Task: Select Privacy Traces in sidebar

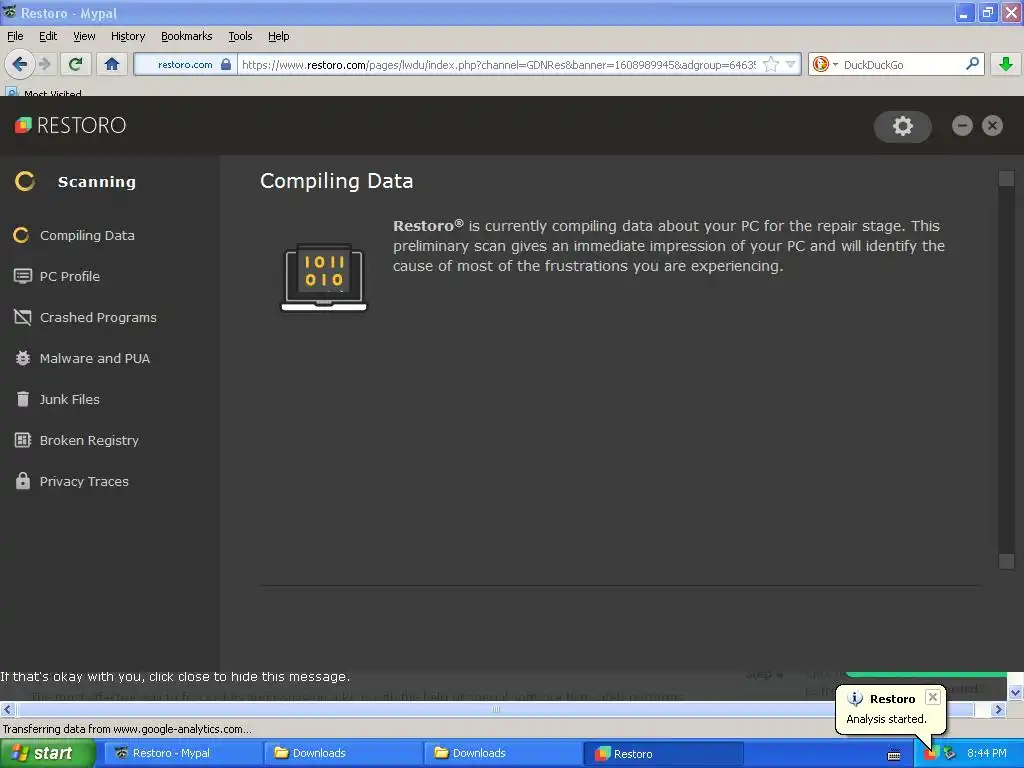Action: [84, 481]
